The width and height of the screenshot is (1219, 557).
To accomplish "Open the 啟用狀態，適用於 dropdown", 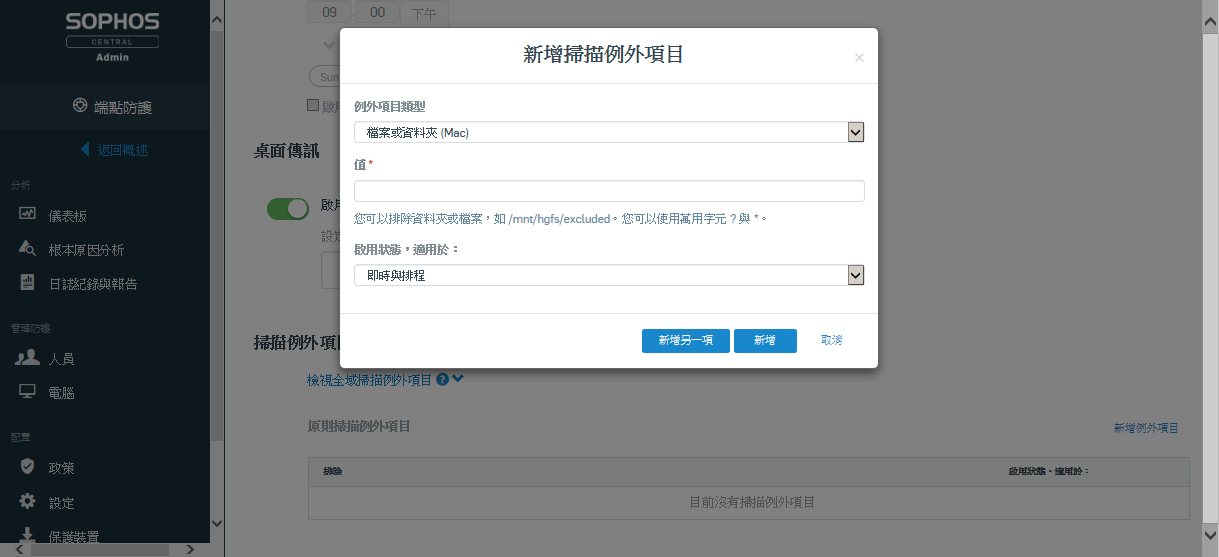I will [608, 275].
